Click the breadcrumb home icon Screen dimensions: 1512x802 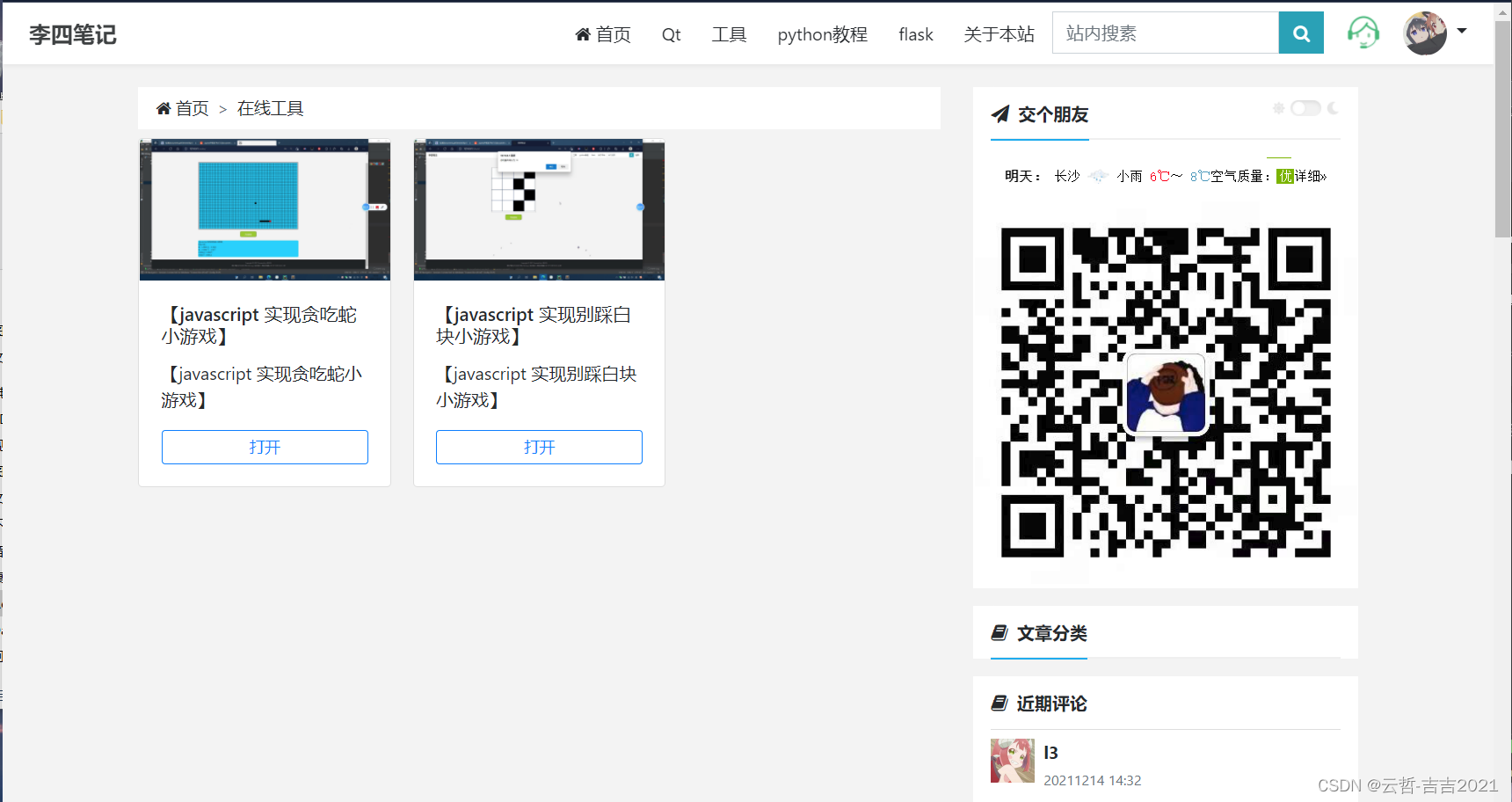coord(164,108)
